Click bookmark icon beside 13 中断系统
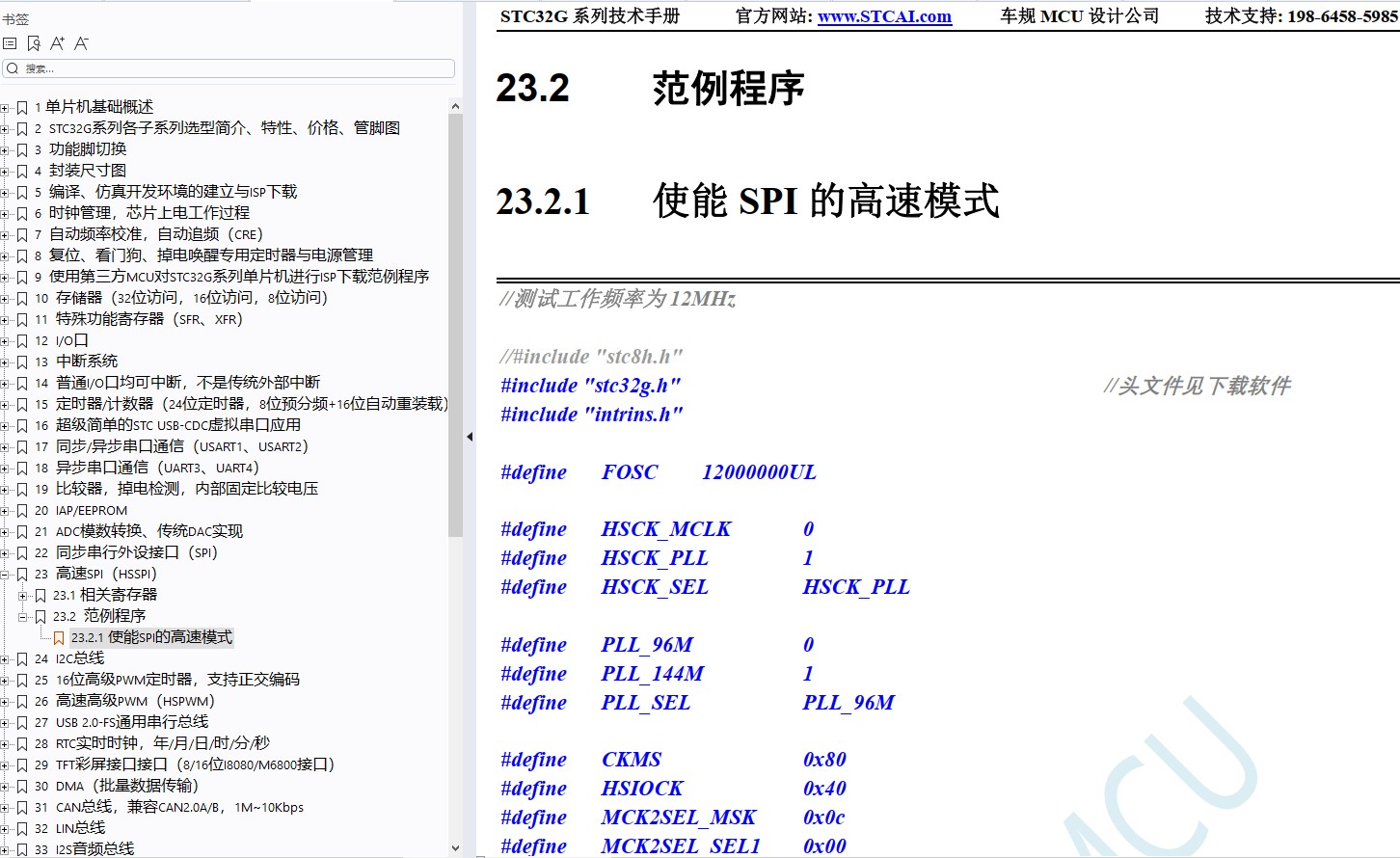Screen dimensions: 1400x858 [x=22, y=362]
